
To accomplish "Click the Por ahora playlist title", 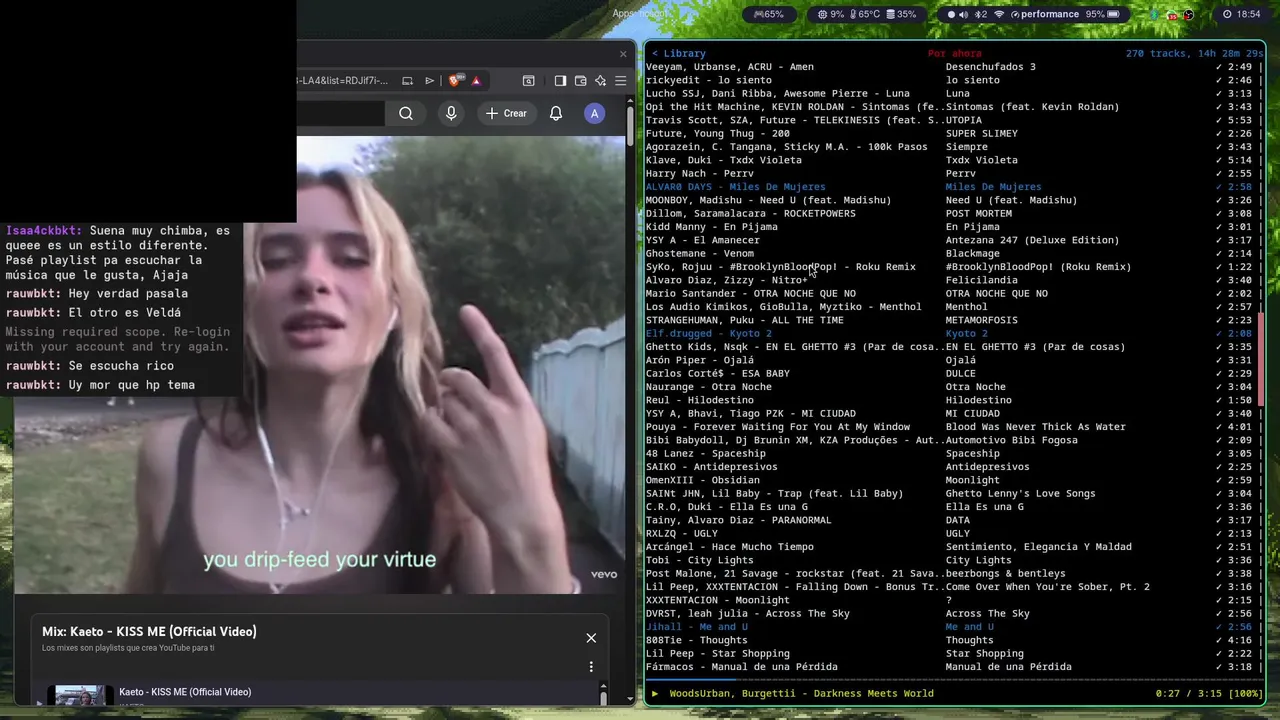I will pos(954,53).
